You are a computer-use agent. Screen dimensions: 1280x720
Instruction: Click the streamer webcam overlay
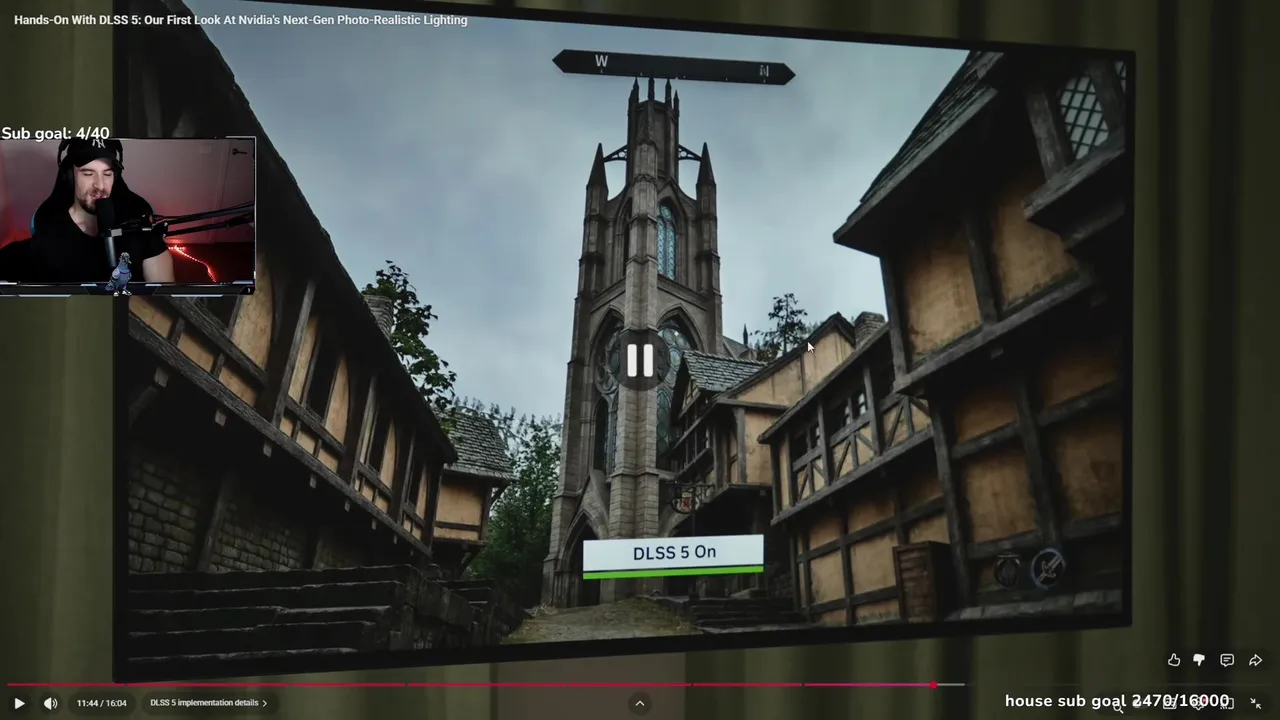(x=128, y=216)
